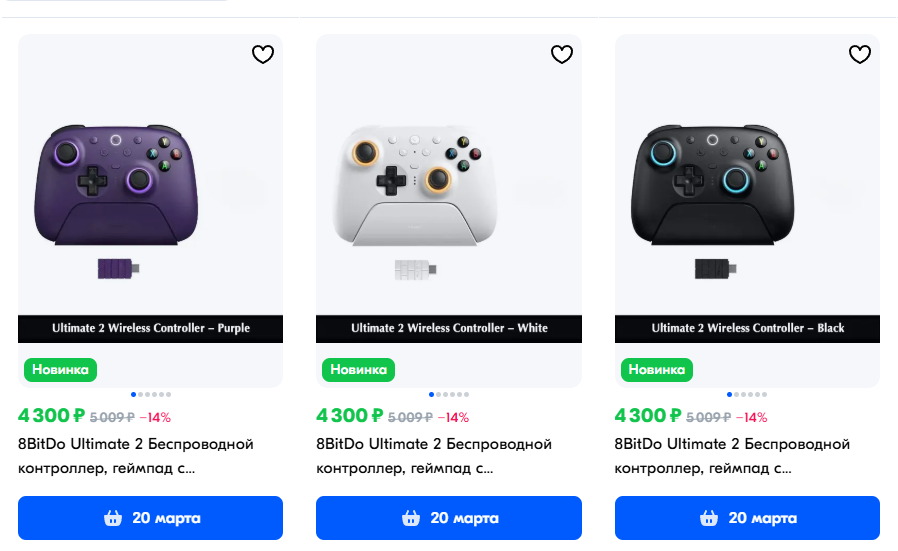Open purple 8BitDo Ultimate 2 product title
898x551 pixels.
[136, 456]
